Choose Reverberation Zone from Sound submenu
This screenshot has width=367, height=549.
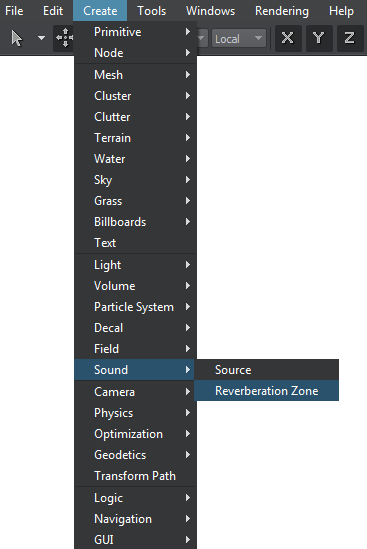click(266, 390)
